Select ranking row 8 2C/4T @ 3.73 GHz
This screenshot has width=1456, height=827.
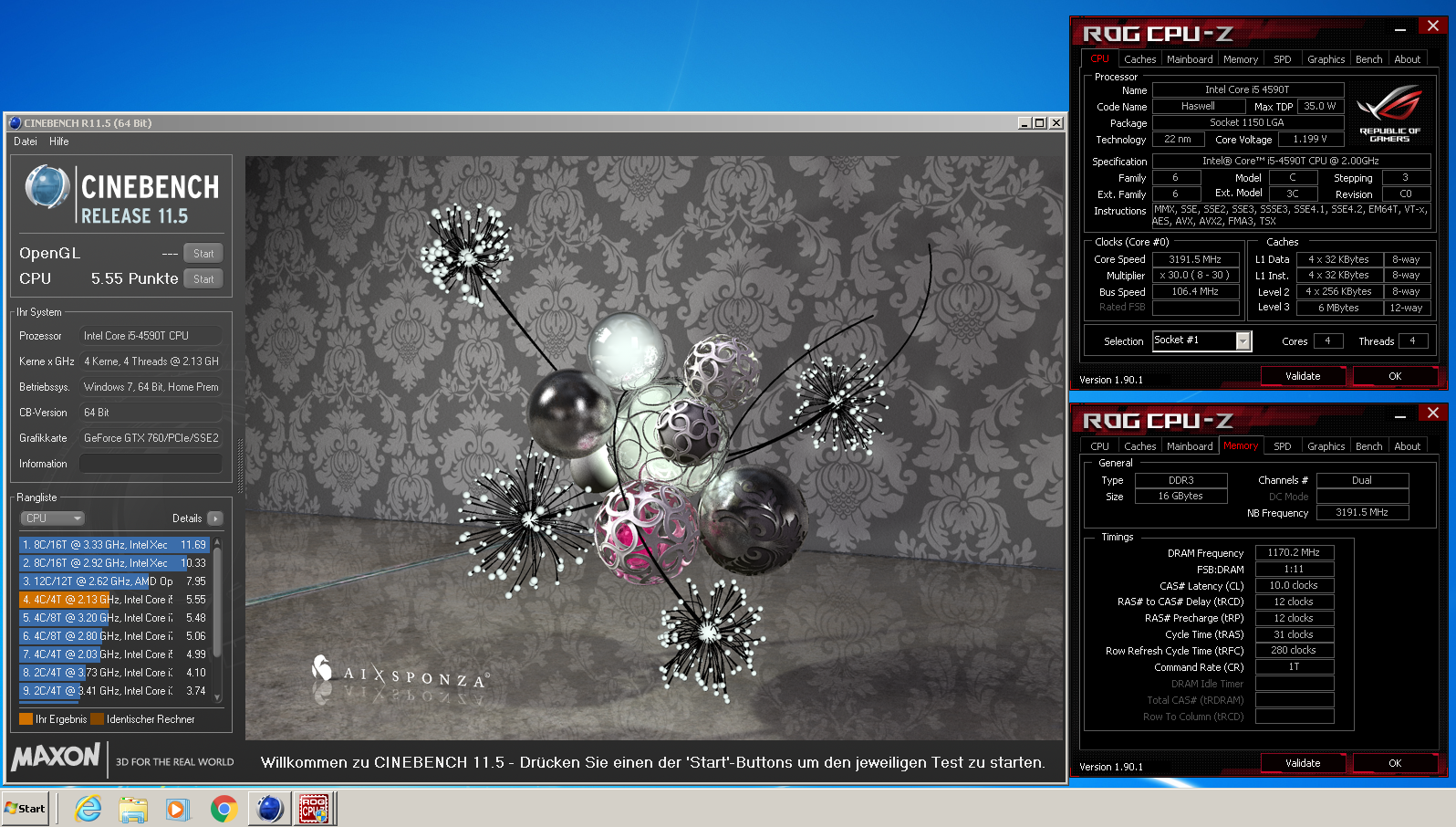coord(115,673)
